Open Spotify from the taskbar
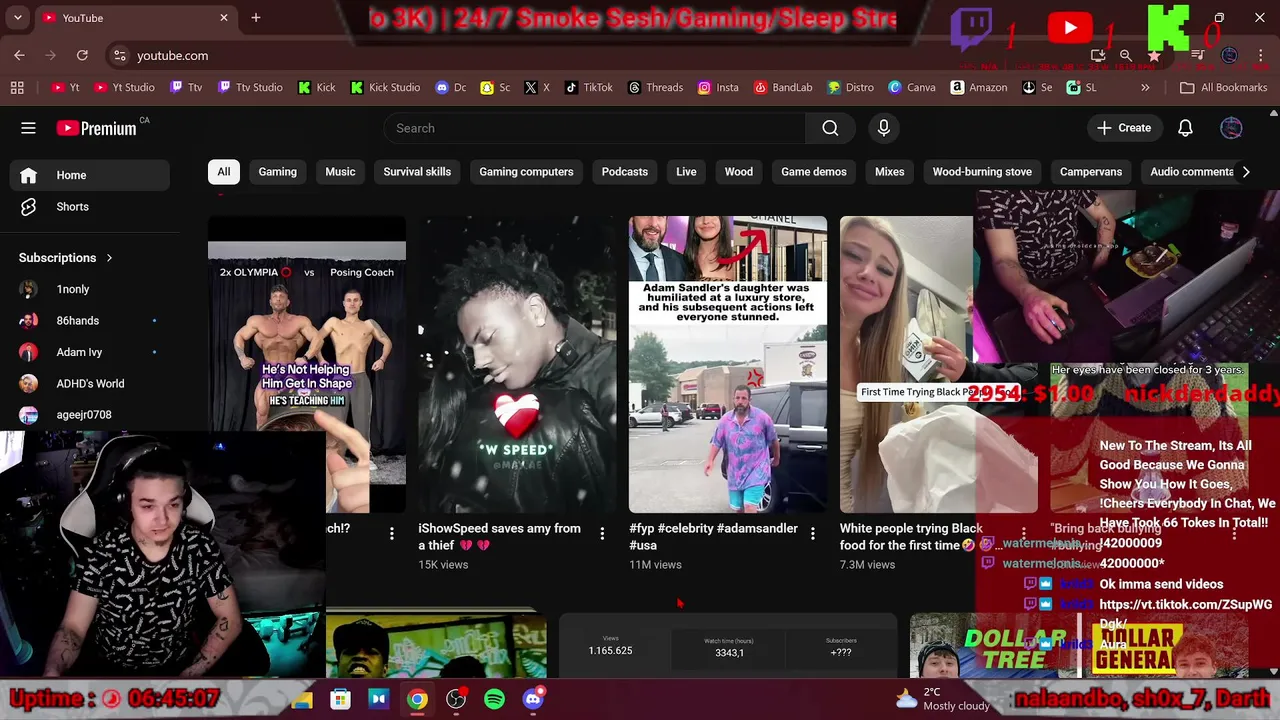Screen dimensions: 1280x720 pyautogui.click(x=494, y=699)
